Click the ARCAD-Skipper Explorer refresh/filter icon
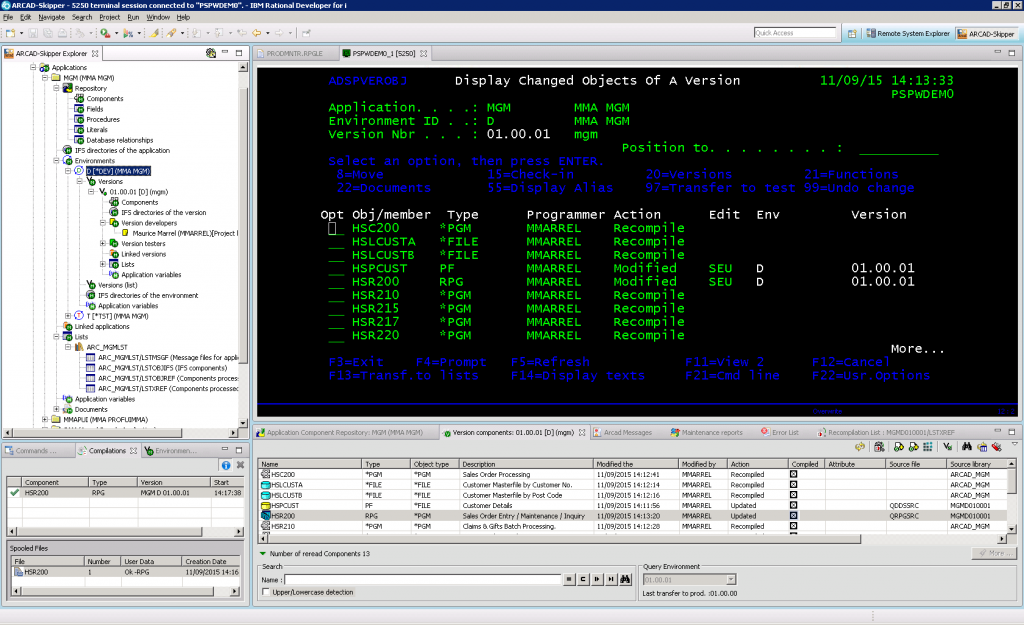1024x625 pixels. click(210, 53)
